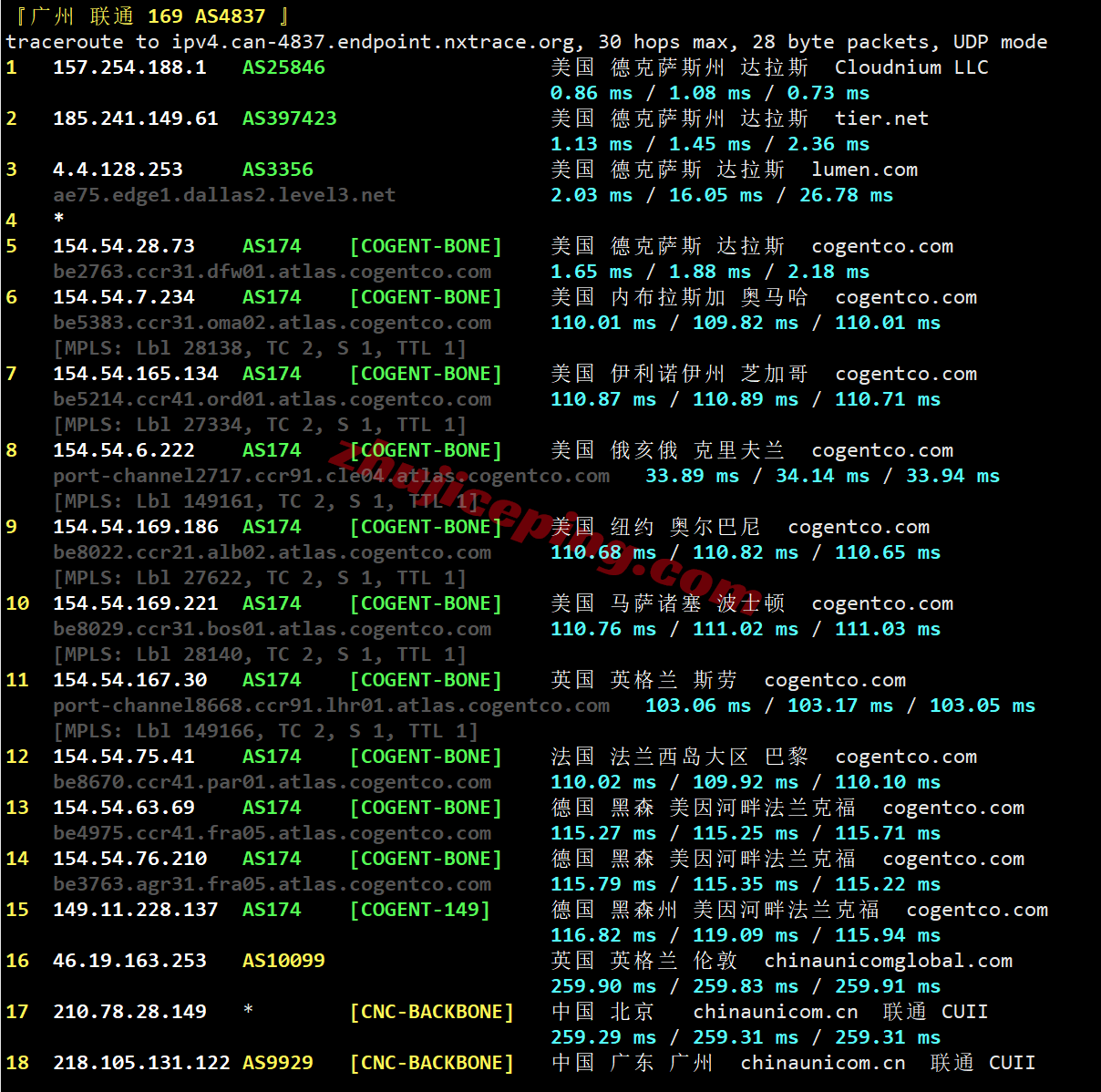Click MPLS label line Lbl 149166
Viewport: 1101px width, 1092px height.
(266, 731)
